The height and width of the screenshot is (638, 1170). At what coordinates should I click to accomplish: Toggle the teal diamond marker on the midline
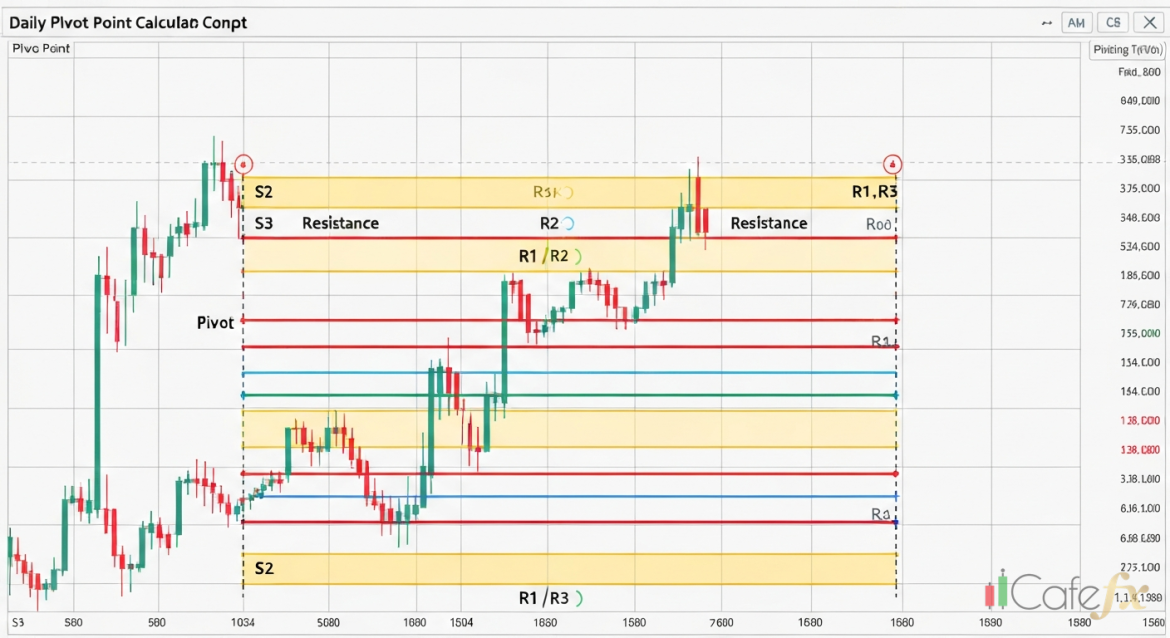tap(242, 394)
